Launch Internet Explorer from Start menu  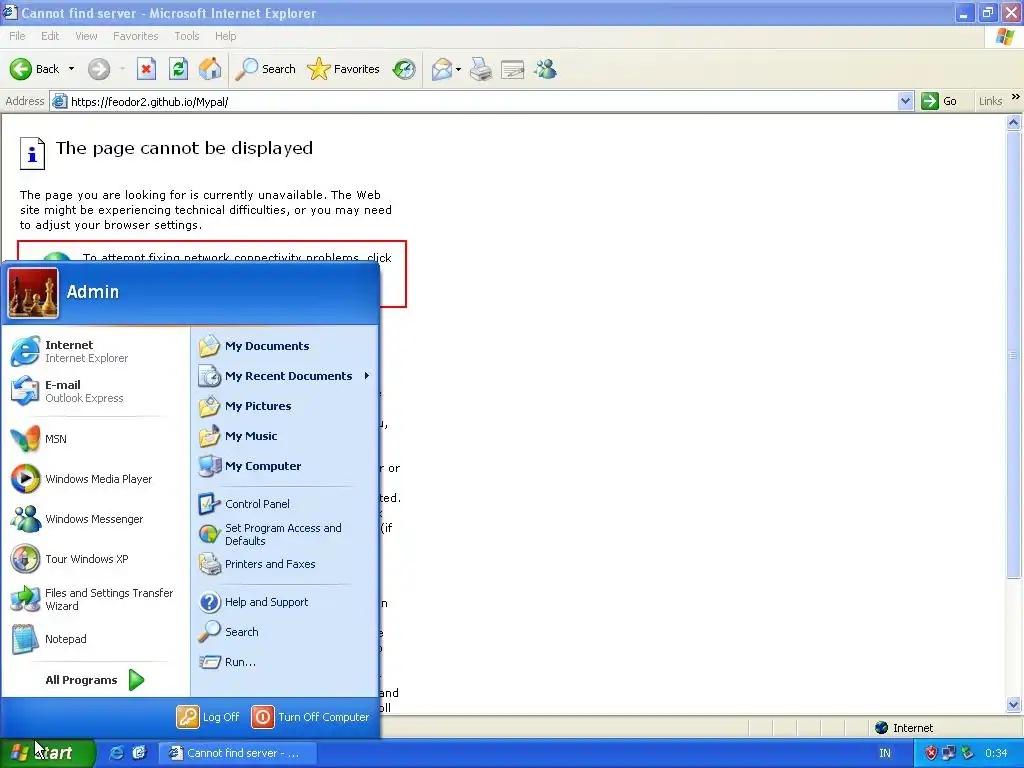(95, 351)
